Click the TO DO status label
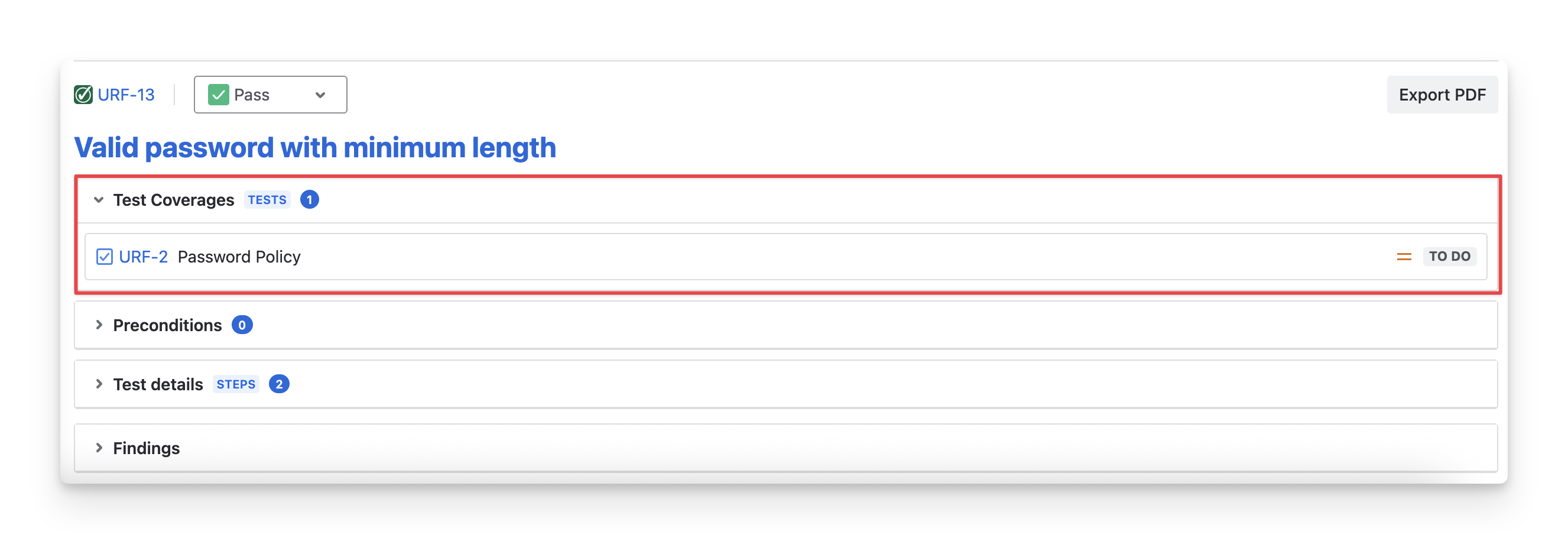 click(1449, 257)
